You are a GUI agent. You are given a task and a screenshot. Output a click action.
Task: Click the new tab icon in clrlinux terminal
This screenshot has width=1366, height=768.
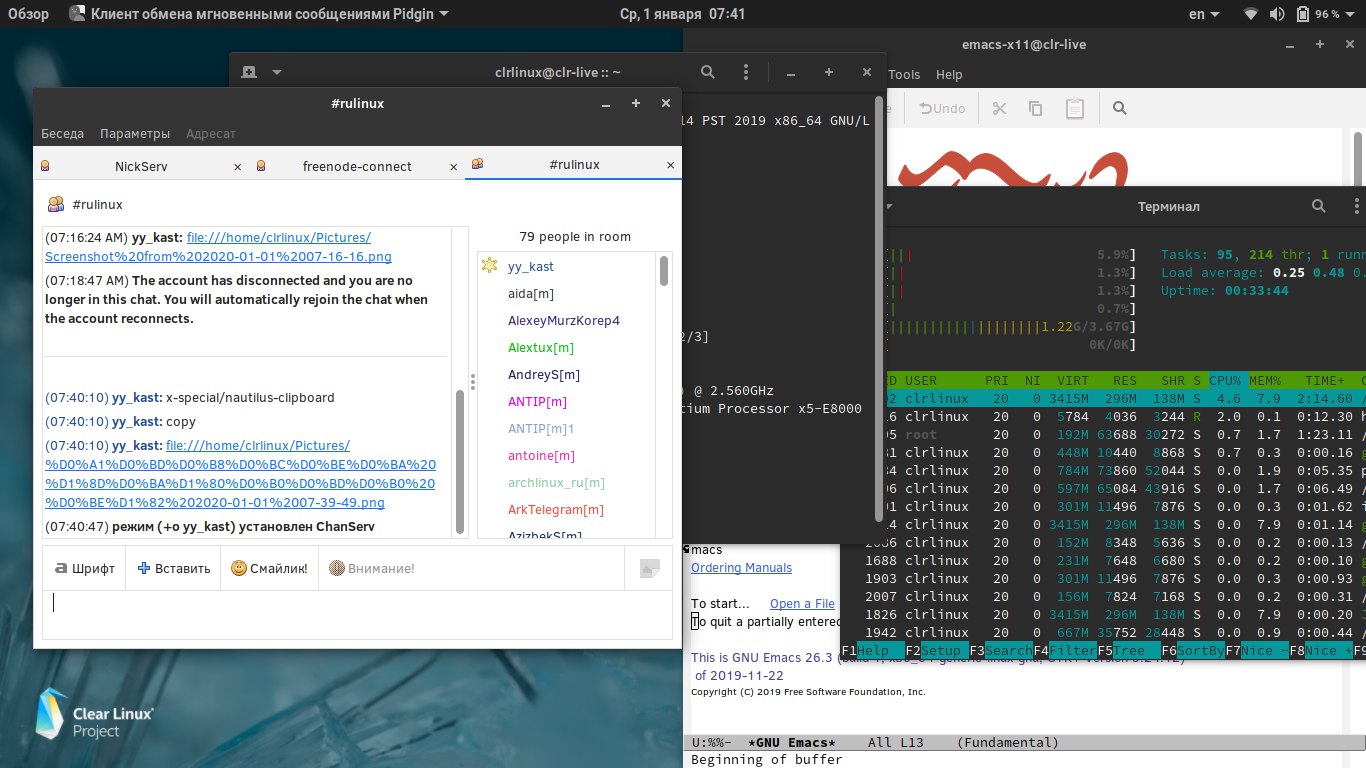pos(249,72)
